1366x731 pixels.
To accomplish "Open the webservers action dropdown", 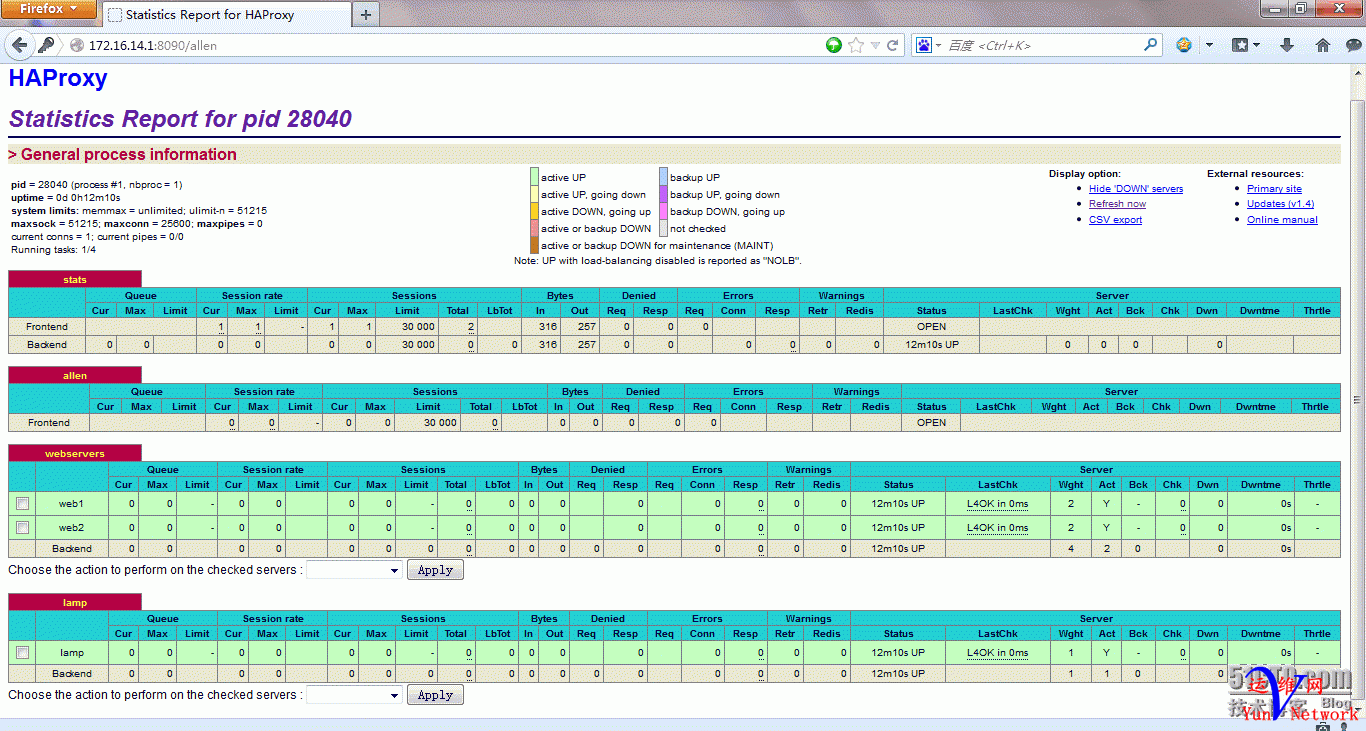I will pos(353,570).
